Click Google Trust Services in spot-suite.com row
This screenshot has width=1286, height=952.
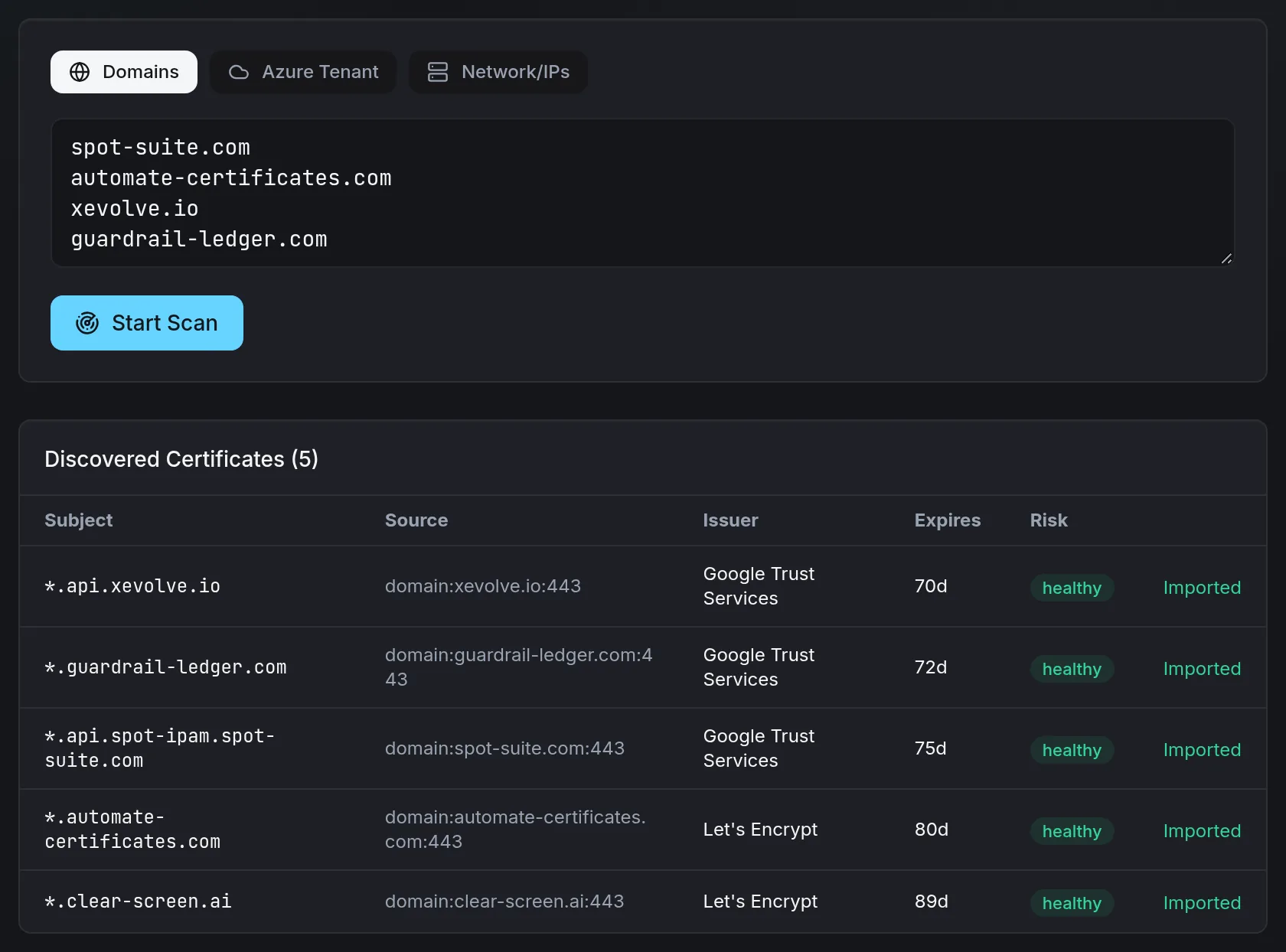pyautogui.click(x=759, y=748)
